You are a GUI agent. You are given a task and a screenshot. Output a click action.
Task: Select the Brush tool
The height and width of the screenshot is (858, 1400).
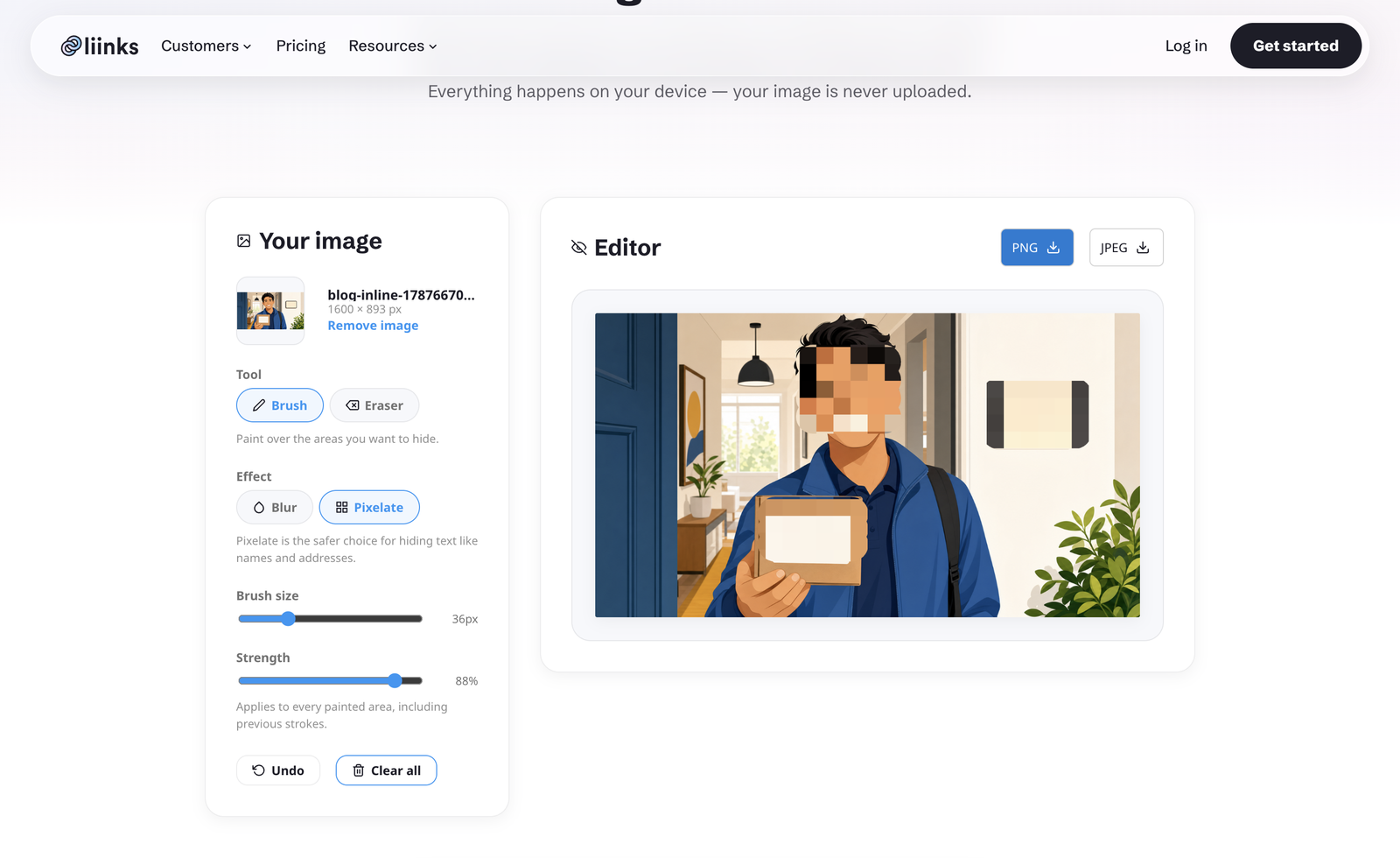coord(280,405)
